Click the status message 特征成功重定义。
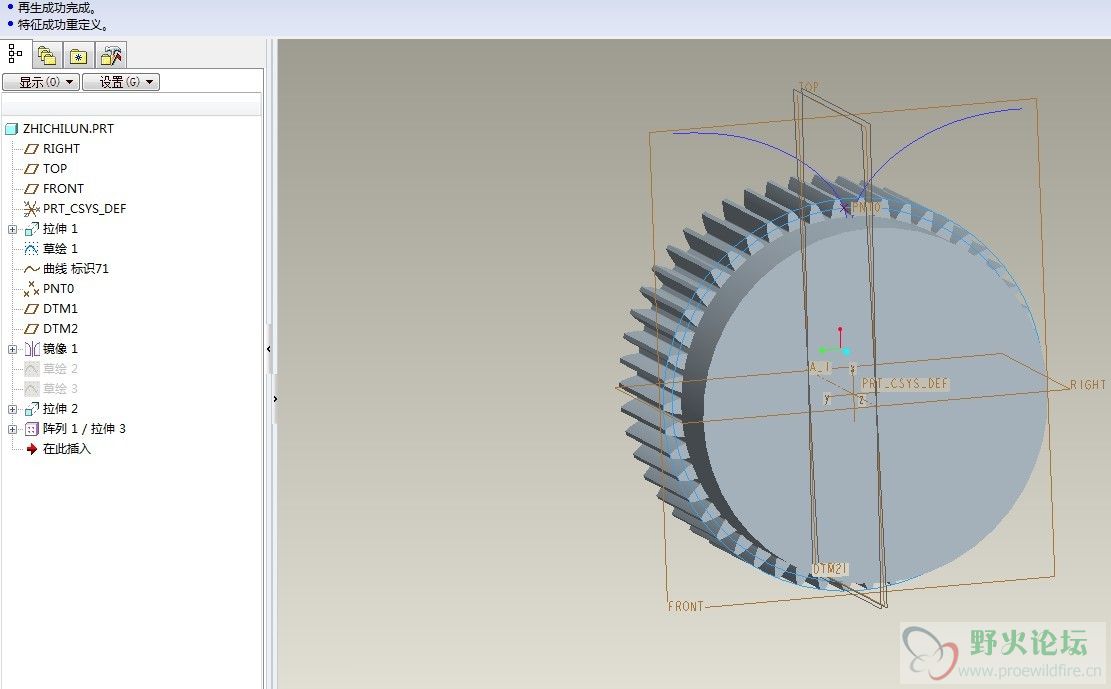The image size is (1111, 689). (x=64, y=25)
